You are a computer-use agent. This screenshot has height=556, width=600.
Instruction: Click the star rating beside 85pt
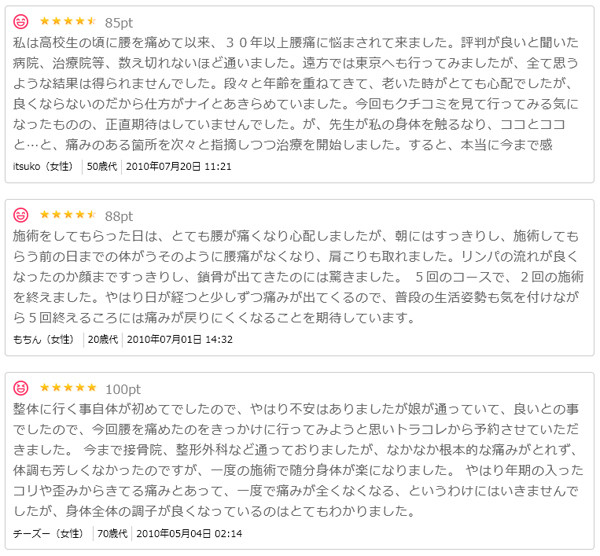68,21
